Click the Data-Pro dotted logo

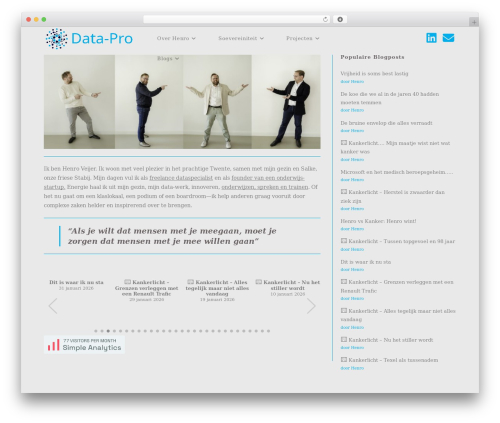click(x=56, y=39)
